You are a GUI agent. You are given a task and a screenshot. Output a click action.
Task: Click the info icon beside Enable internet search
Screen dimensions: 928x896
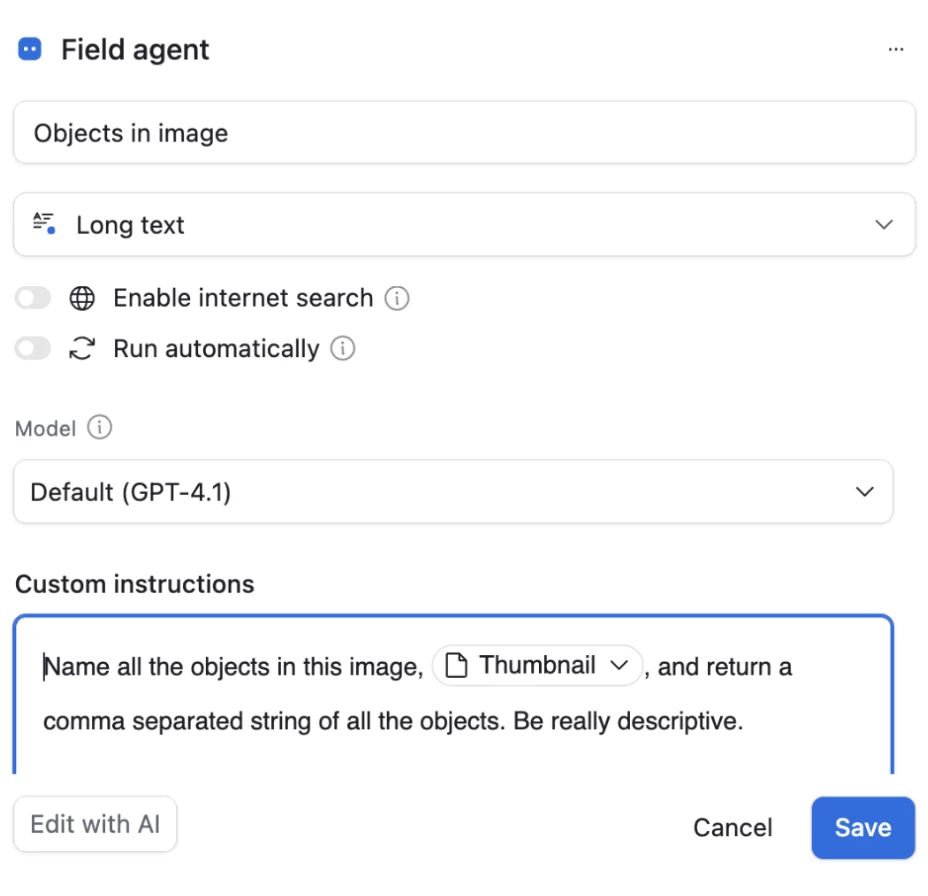pyautogui.click(x=397, y=298)
